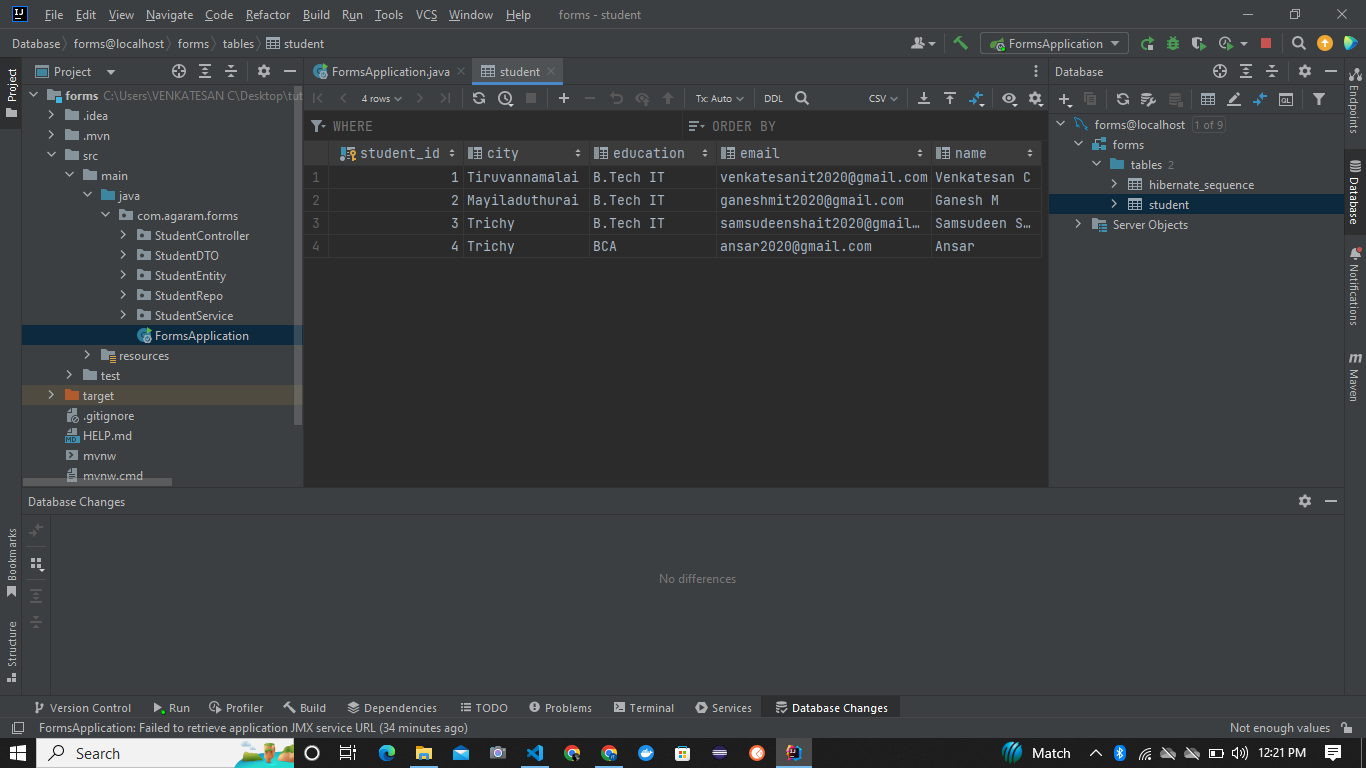The width and height of the screenshot is (1366, 768).
Task: Expand Server Objects node
Action: (1078, 224)
